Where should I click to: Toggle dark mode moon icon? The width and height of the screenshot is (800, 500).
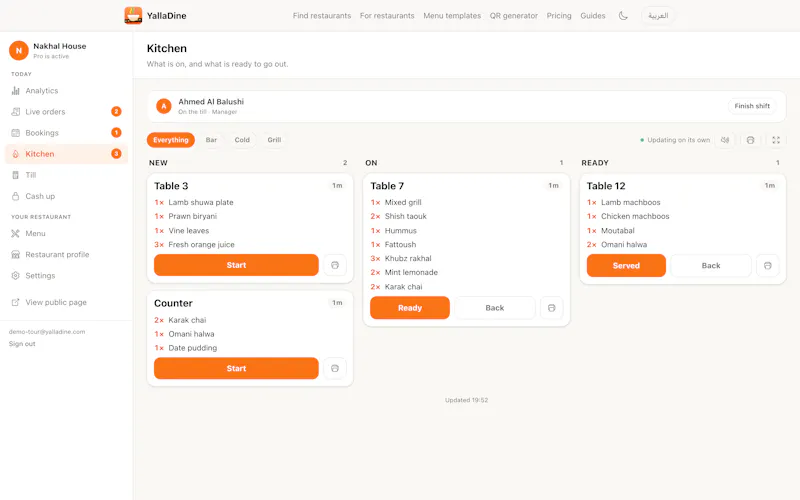(623, 16)
